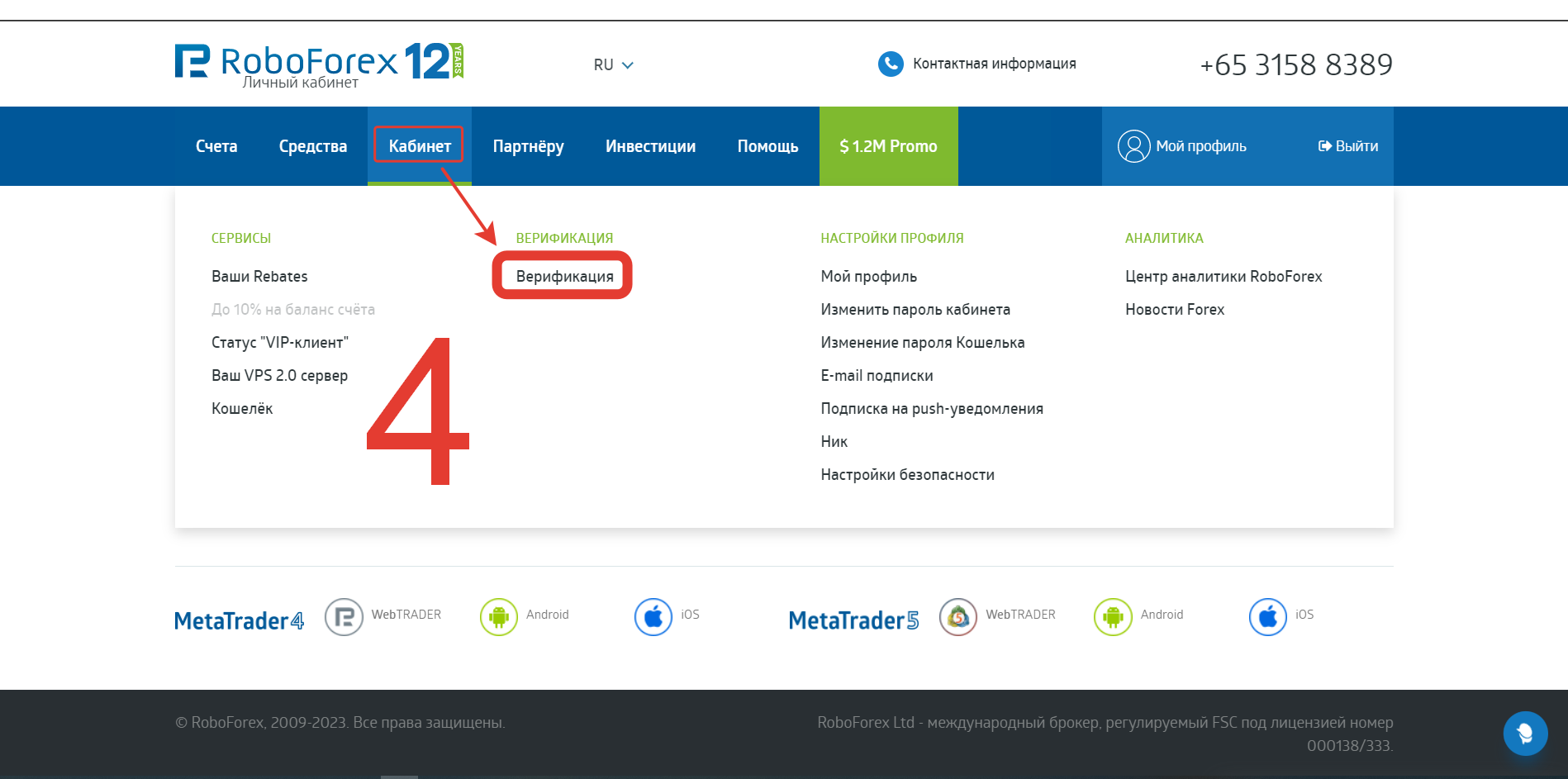Image resolution: width=1568 pixels, height=779 pixels.
Task: Click the Личный кабинет subtitle
Action: (301, 83)
